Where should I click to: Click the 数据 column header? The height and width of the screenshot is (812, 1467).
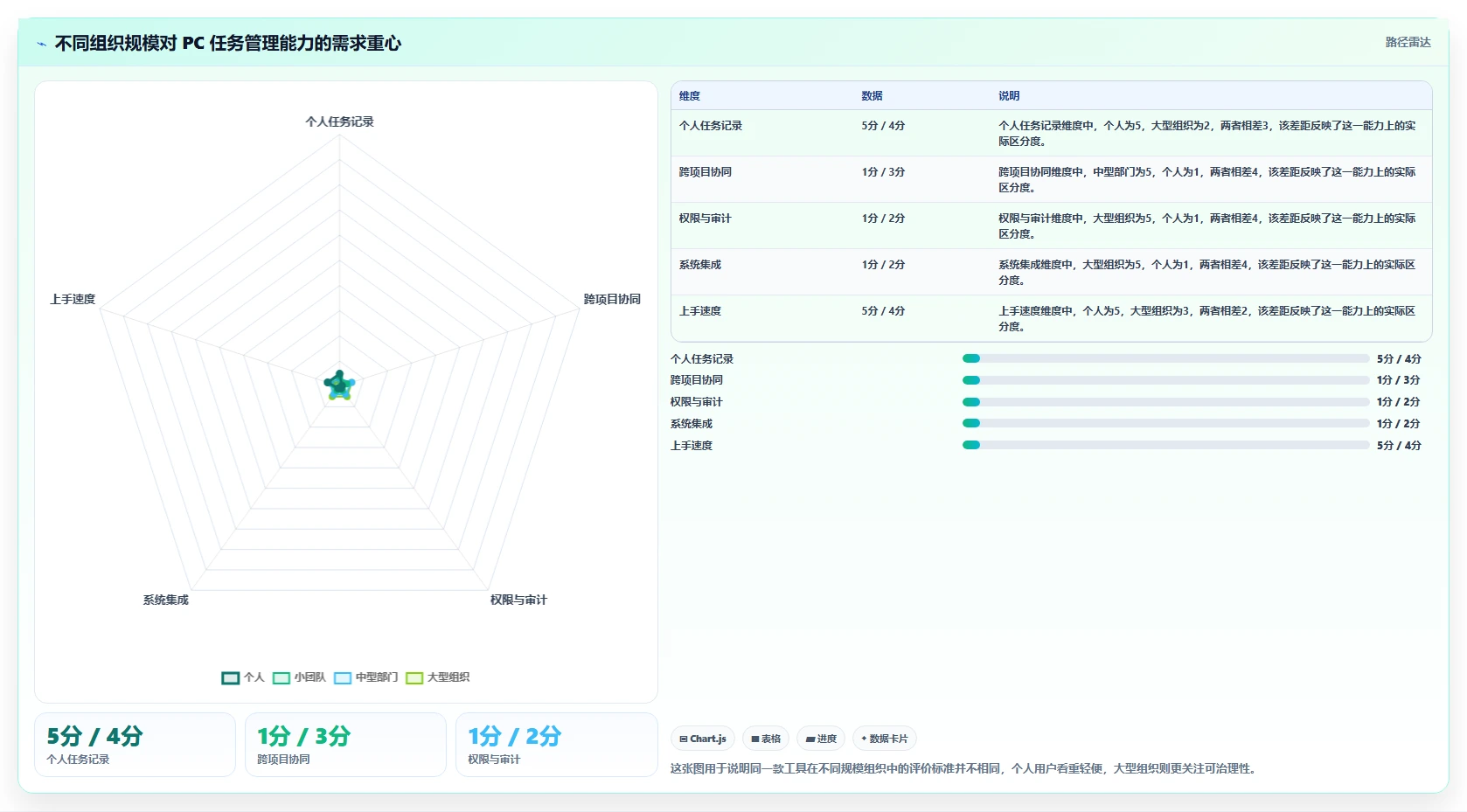[x=872, y=96]
